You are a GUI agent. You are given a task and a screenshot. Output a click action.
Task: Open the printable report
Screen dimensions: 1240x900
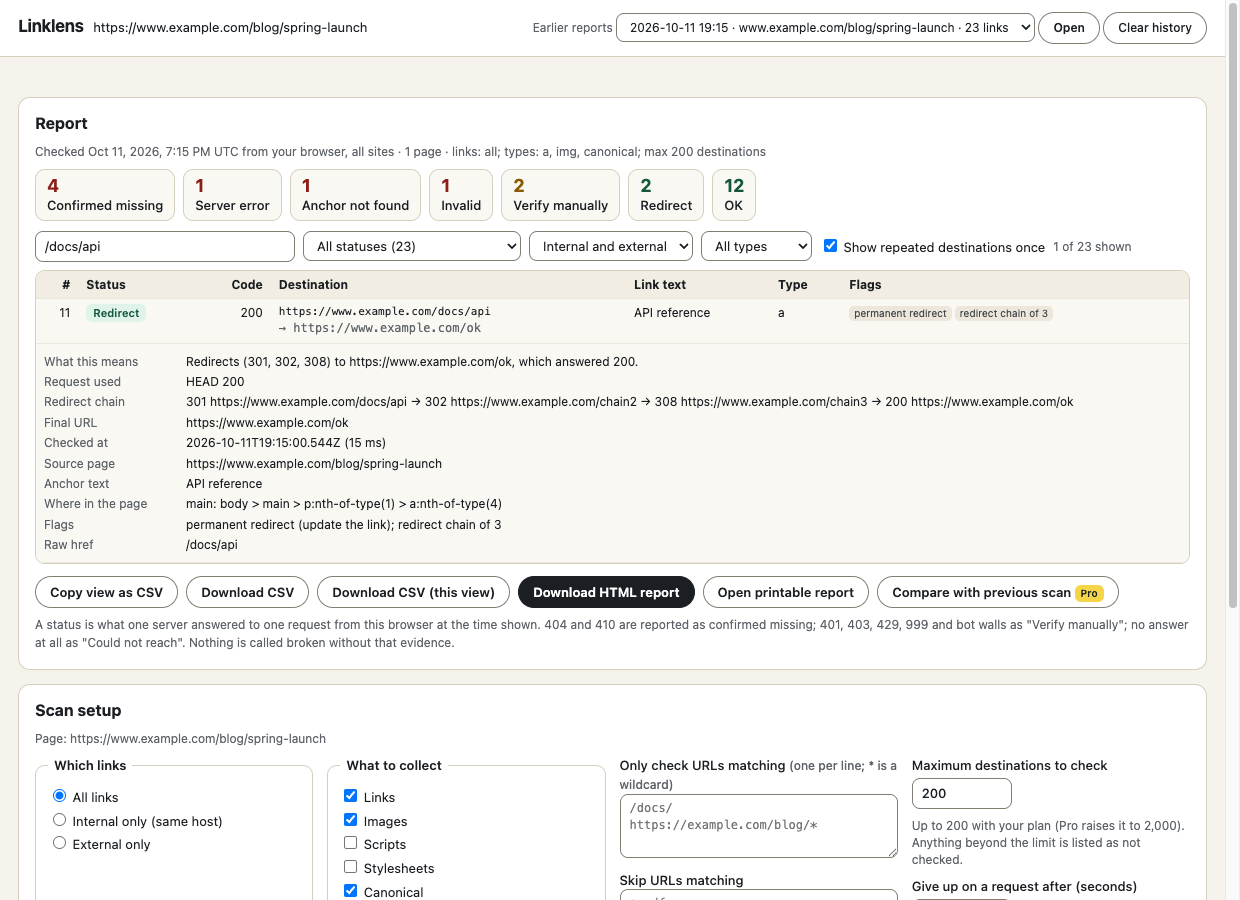(786, 592)
